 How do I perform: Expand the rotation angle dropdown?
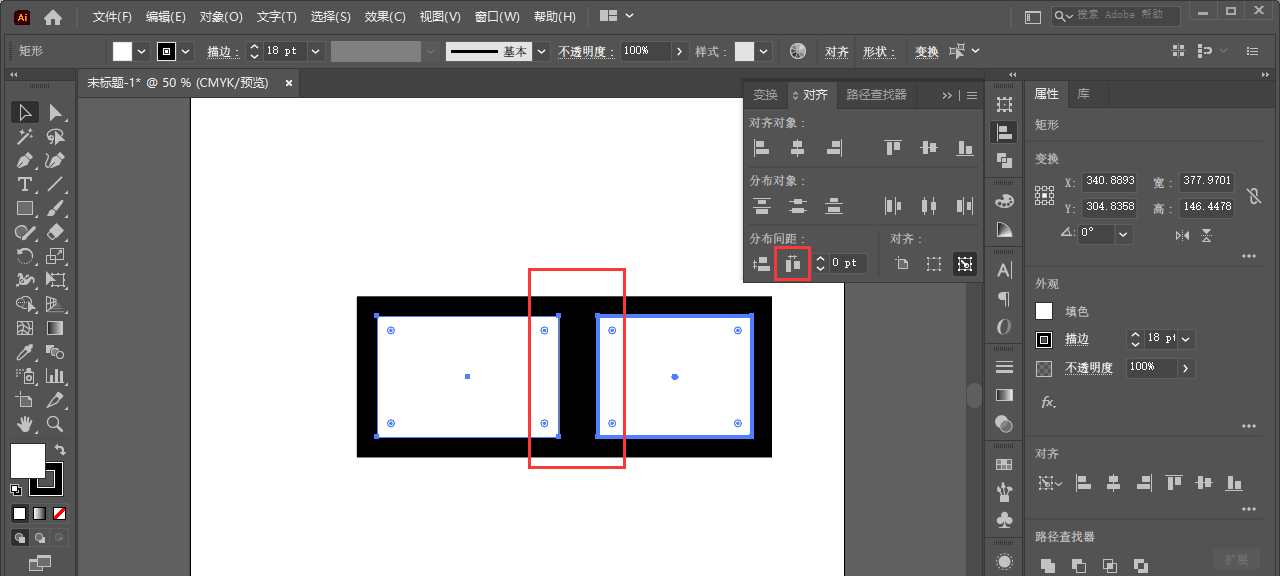[x=1123, y=234]
